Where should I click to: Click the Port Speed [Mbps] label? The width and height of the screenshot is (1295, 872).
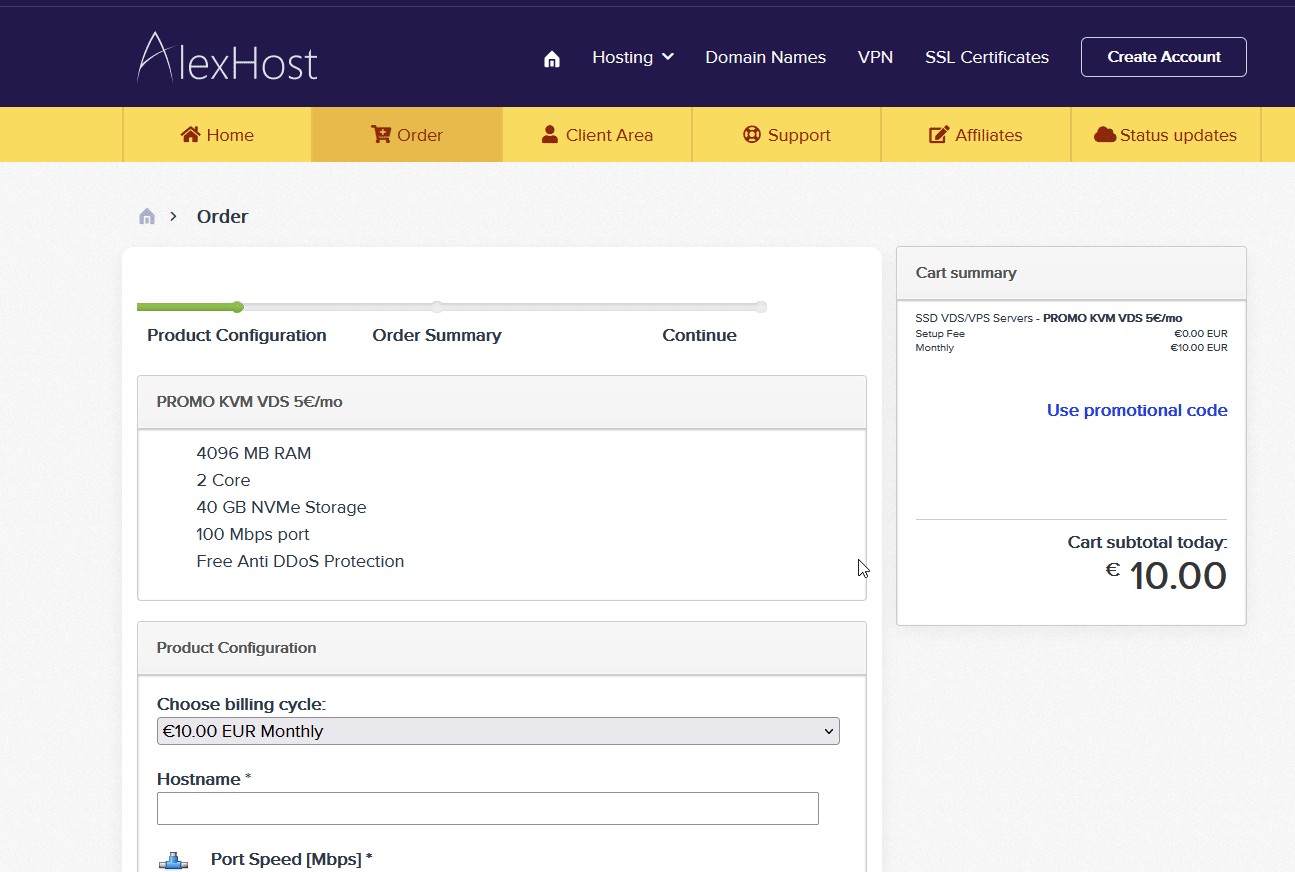(x=291, y=859)
